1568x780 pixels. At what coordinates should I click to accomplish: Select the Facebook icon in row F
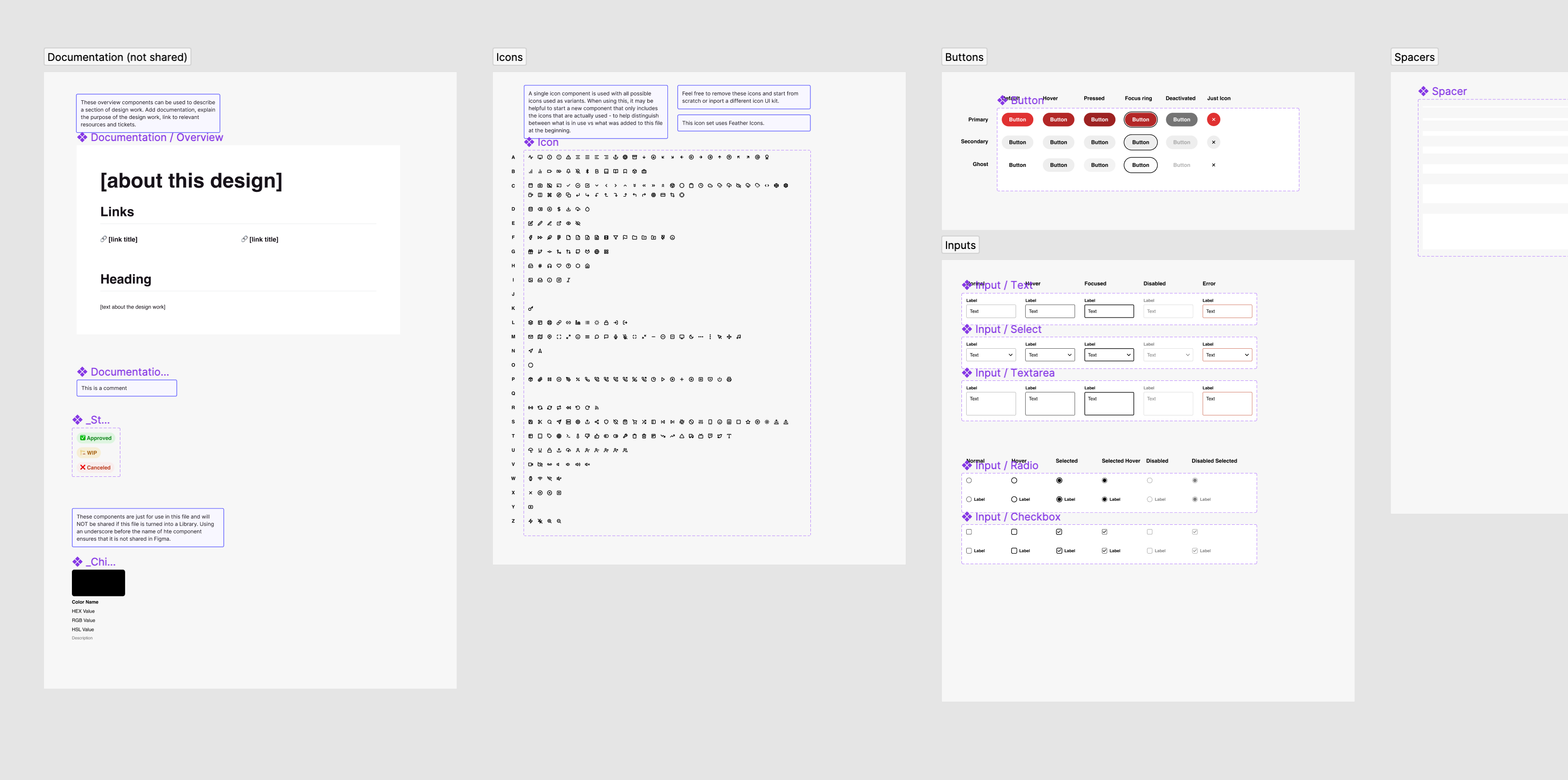[531, 238]
